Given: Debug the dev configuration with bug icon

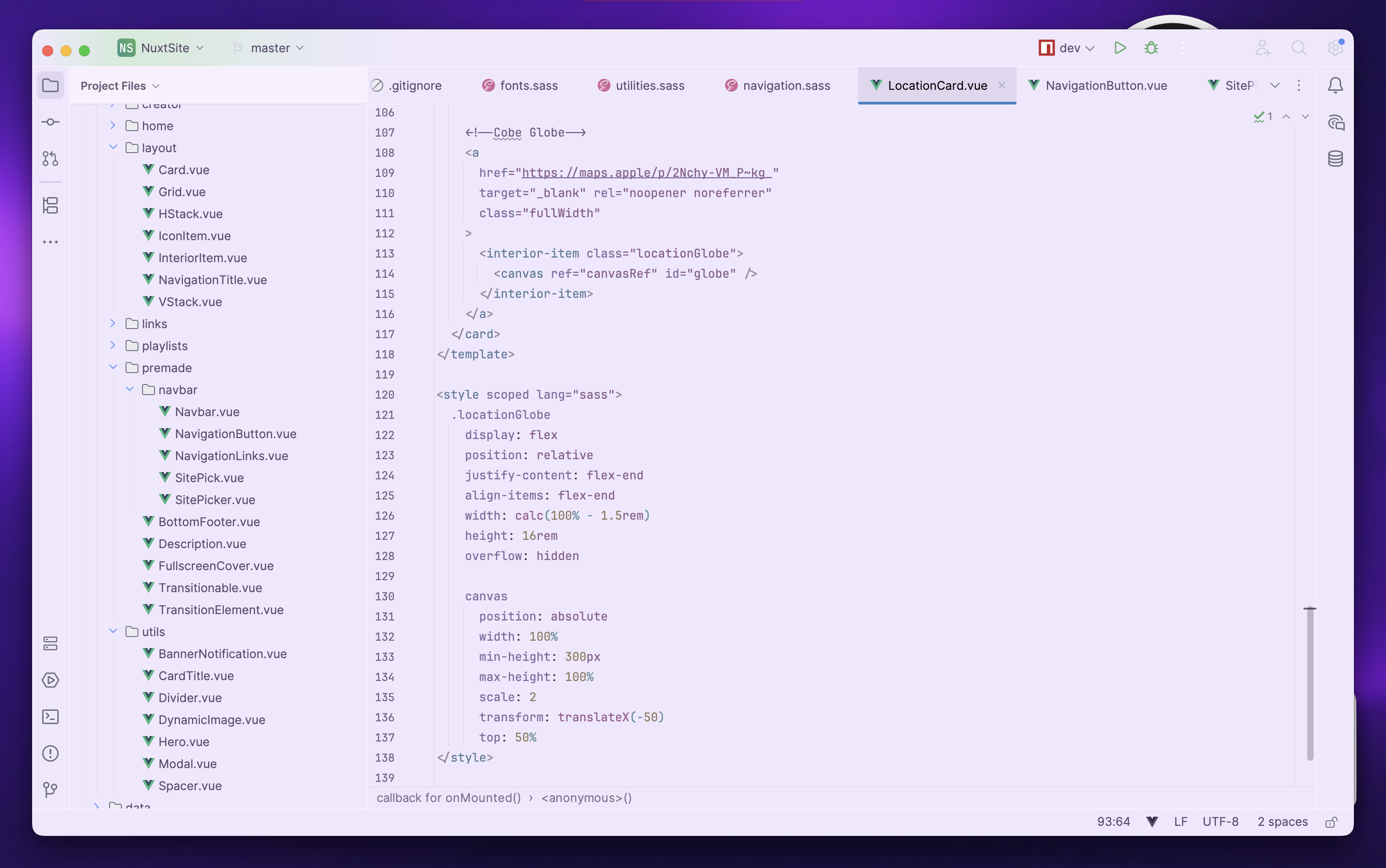Looking at the screenshot, I should point(1151,48).
